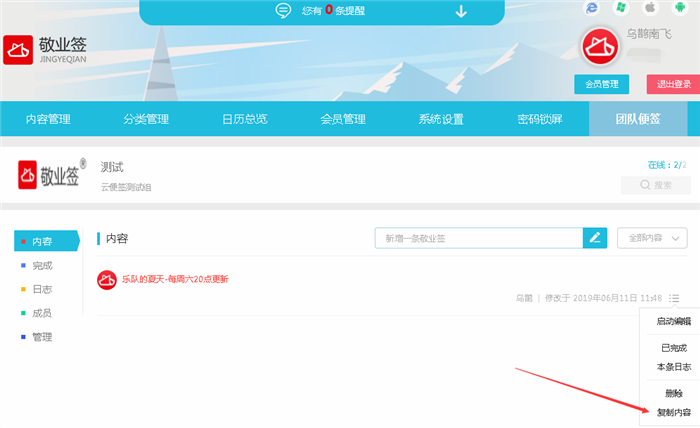Click the reminder chat bubble icon
Viewport: 700px width, 428px height.
283,12
